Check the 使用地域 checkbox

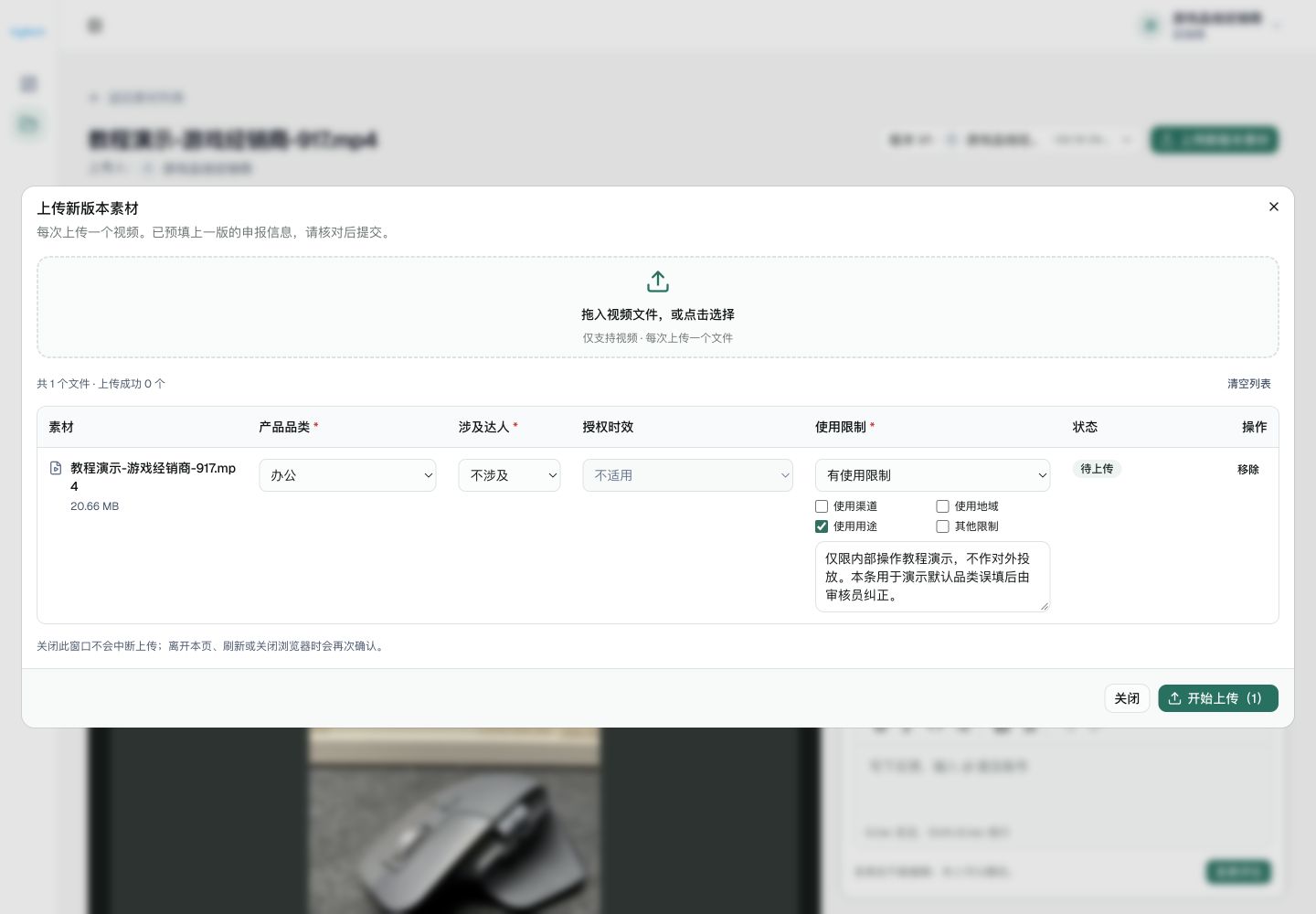[x=942, y=506]
